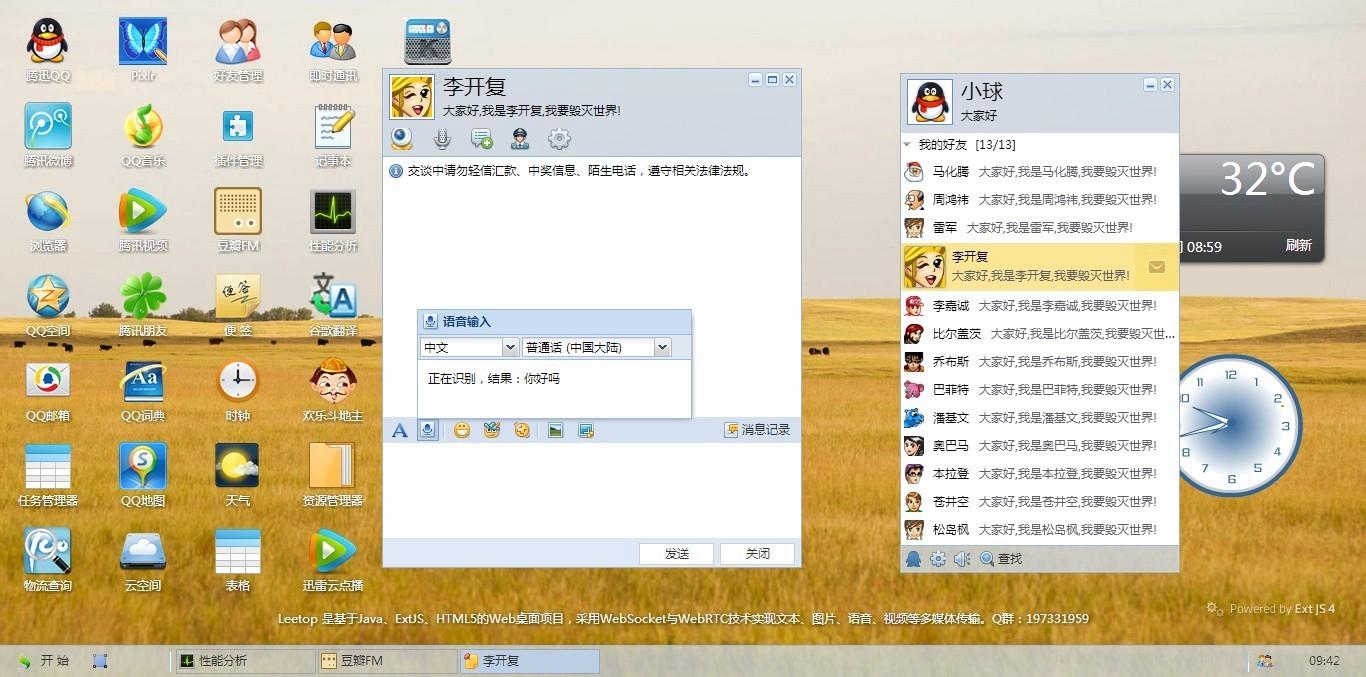Open the font options (A) icon
The image size is (1366, 677).
coord(400,430)
